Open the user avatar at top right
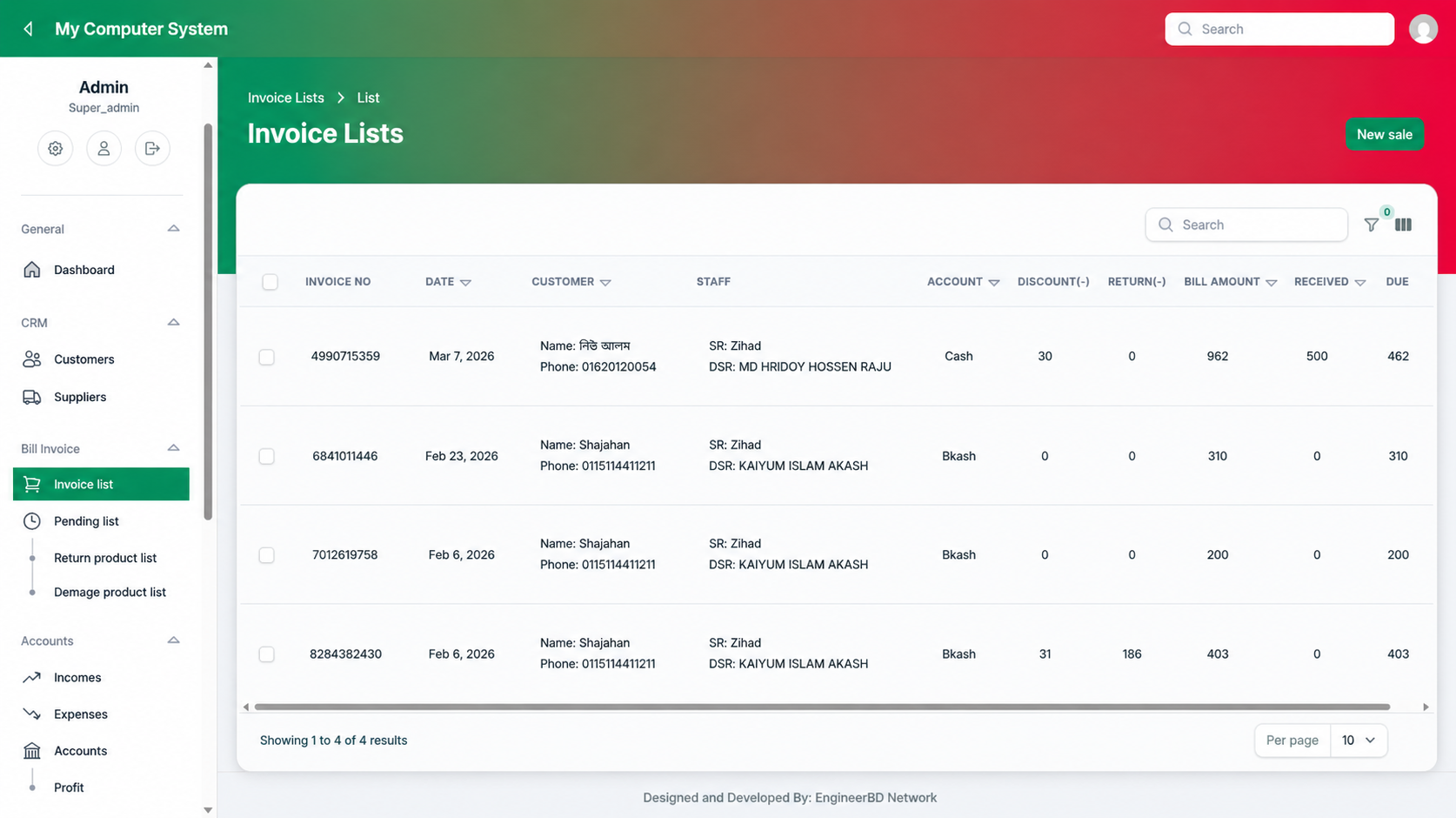This screenshot has width=1456, height=818. pos(1423,29)
